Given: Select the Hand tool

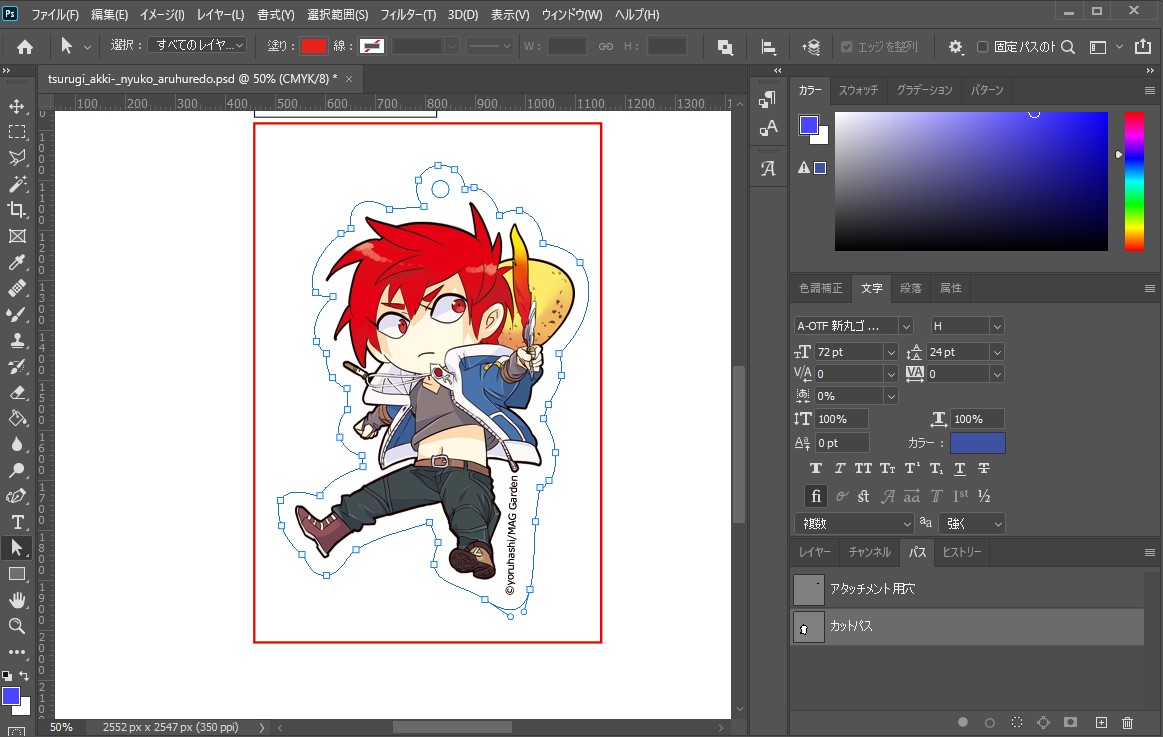Looking at the screenshot, I should [x=16, y=600].
